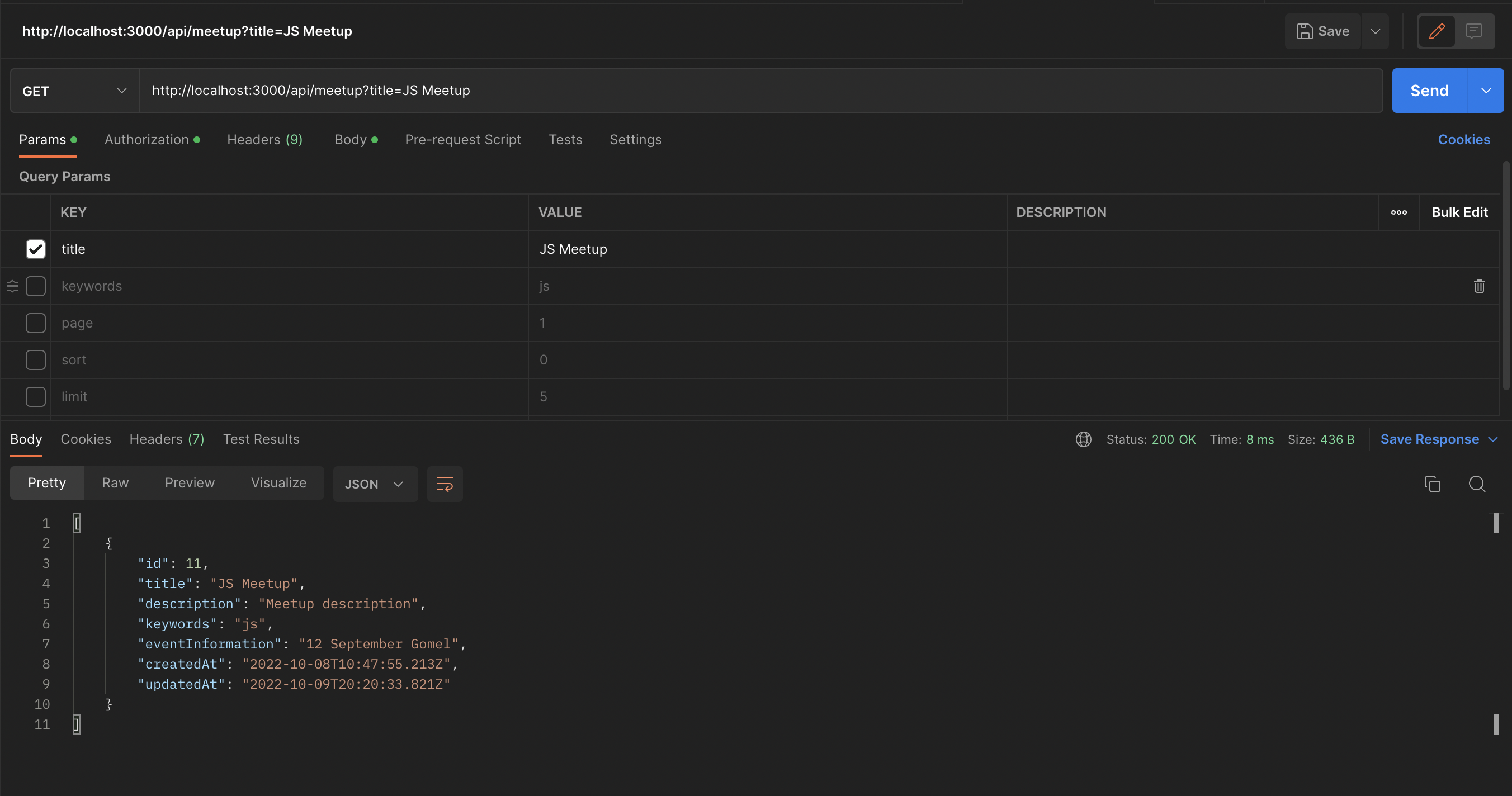Click the Send button
The width and height of the screenshot is (1512, 796).
click(x=1429, y=91)
